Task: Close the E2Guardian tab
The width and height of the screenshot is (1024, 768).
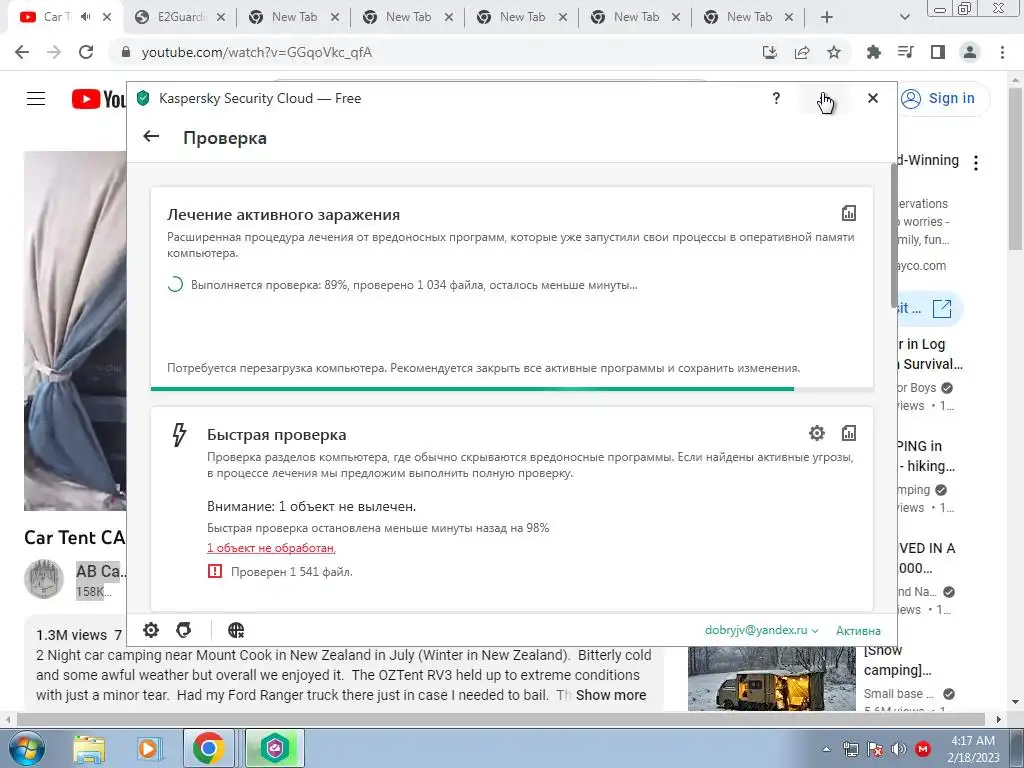Action: [x=221, y=18]
